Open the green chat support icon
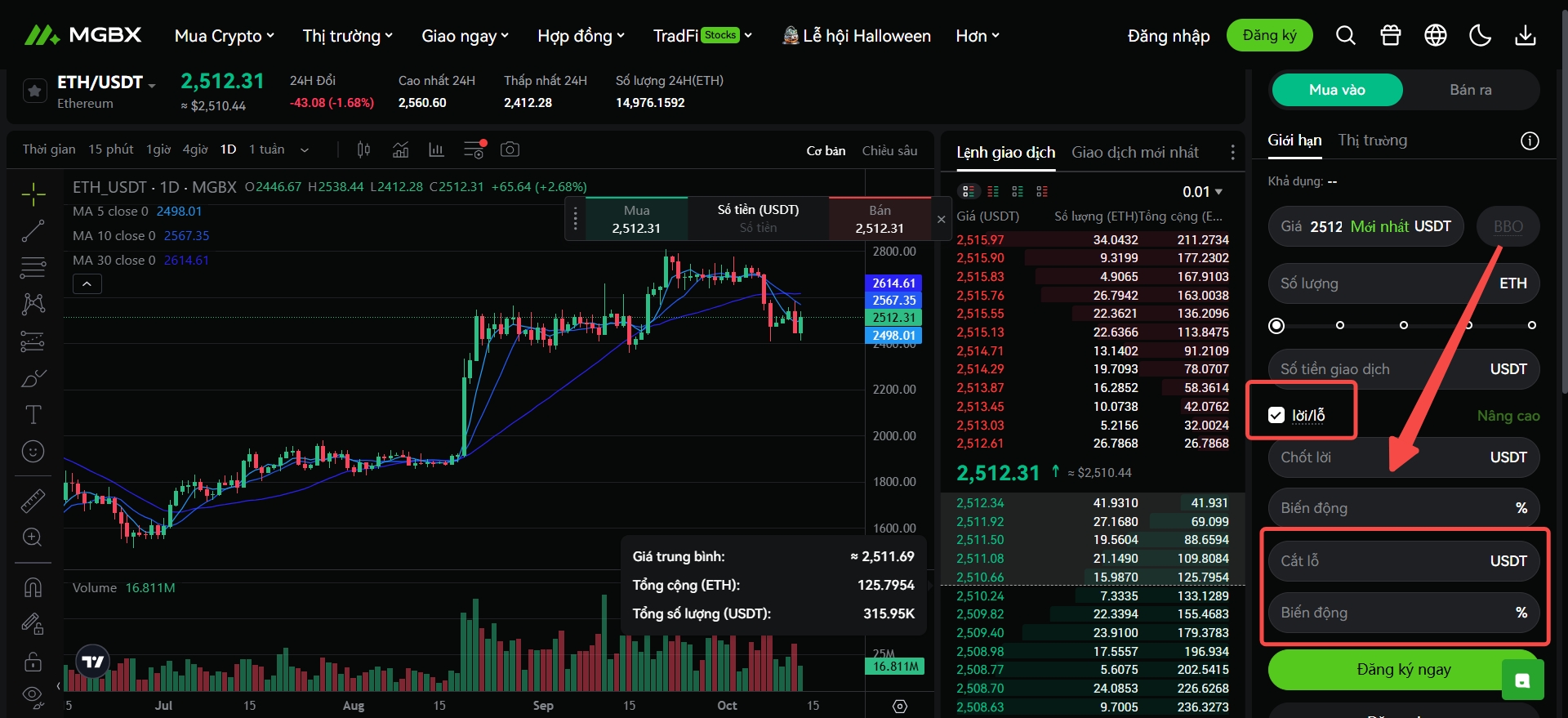1568x718 pixels. point(1522,680)
